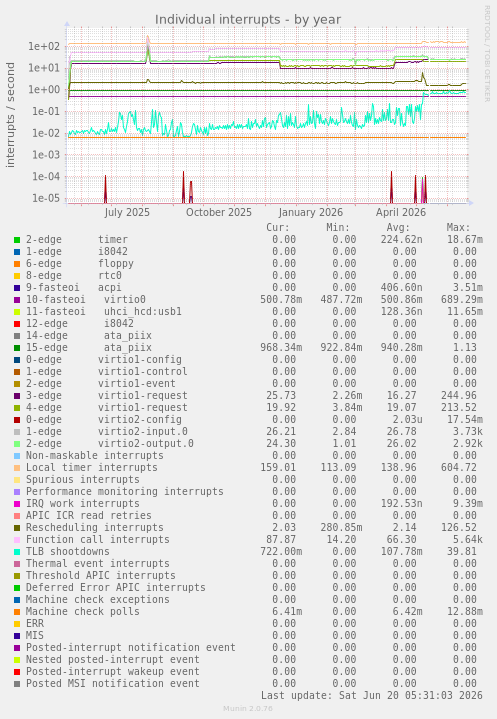Click the orange floppy legend swatch
Image resolution: width=497 pixels, height=719 pixels.
17,264
